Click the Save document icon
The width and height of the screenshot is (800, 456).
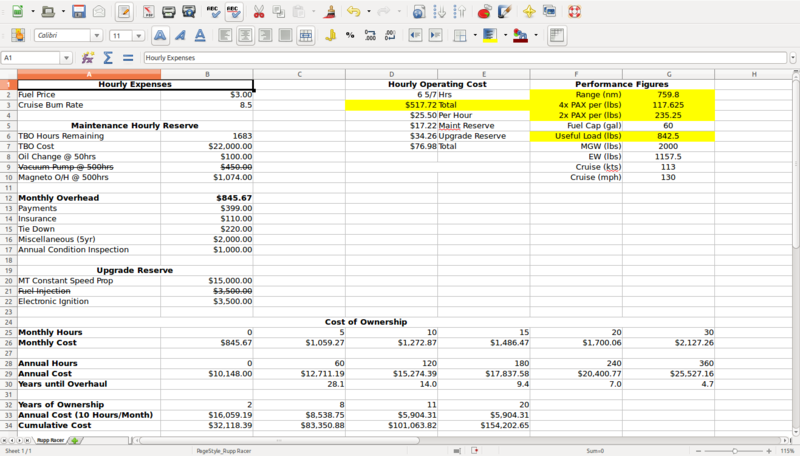[78, 12]
